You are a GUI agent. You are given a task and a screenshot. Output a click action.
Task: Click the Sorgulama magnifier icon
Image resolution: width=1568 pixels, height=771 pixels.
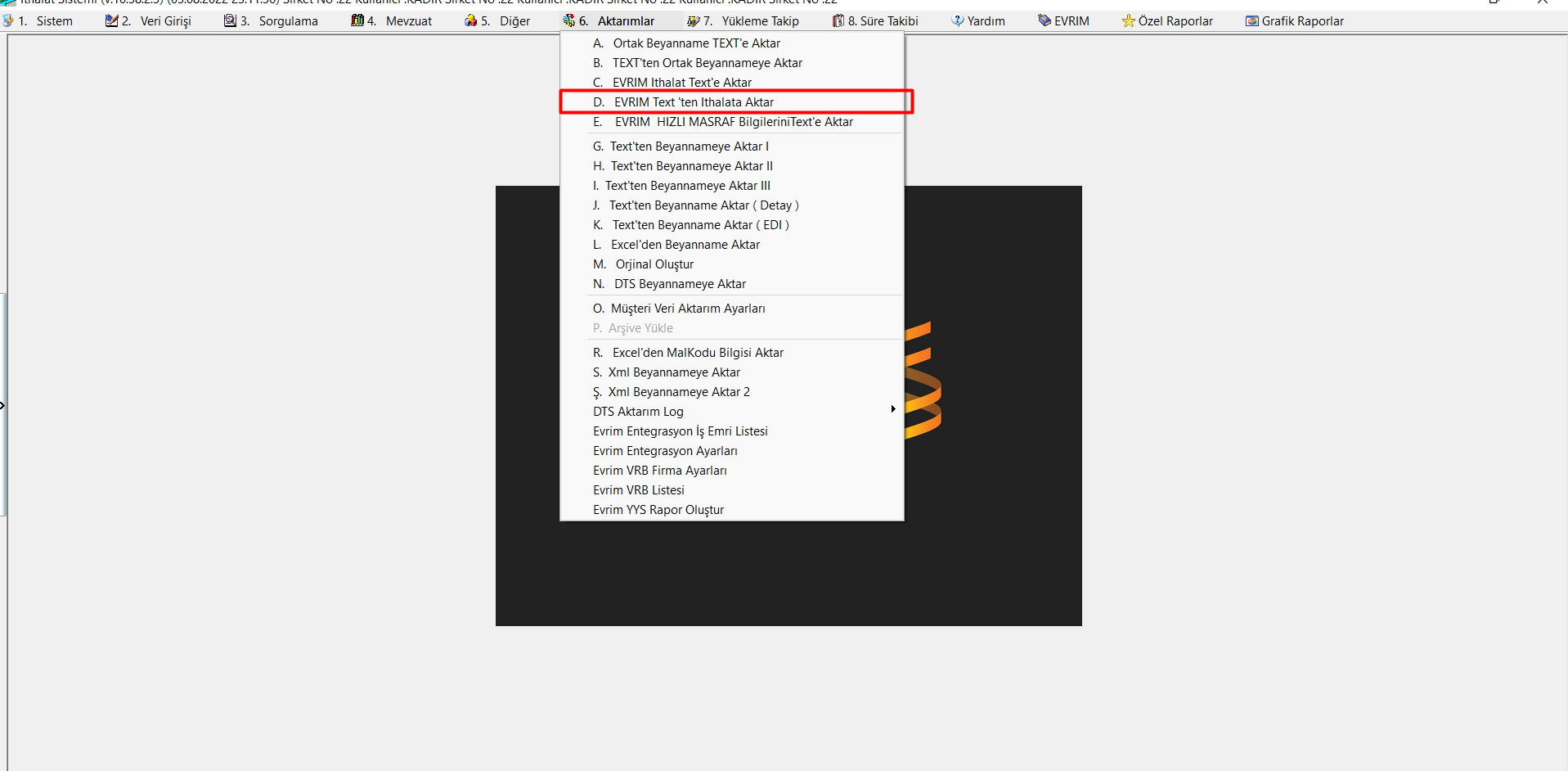pos(230,20)
